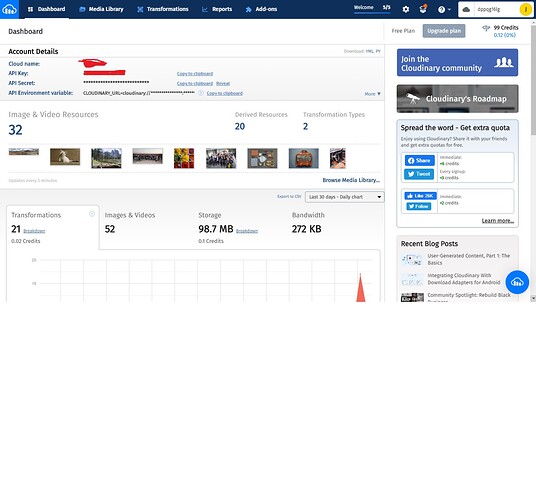
Task: Click the Transformations info icon
Action: [x=92, y=214]
